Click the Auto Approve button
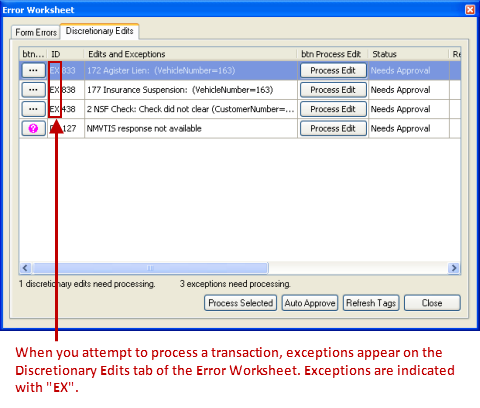Image resolution: width=480 pixels, height=408 pixels. pyautogui.click(x=310, y=303)
